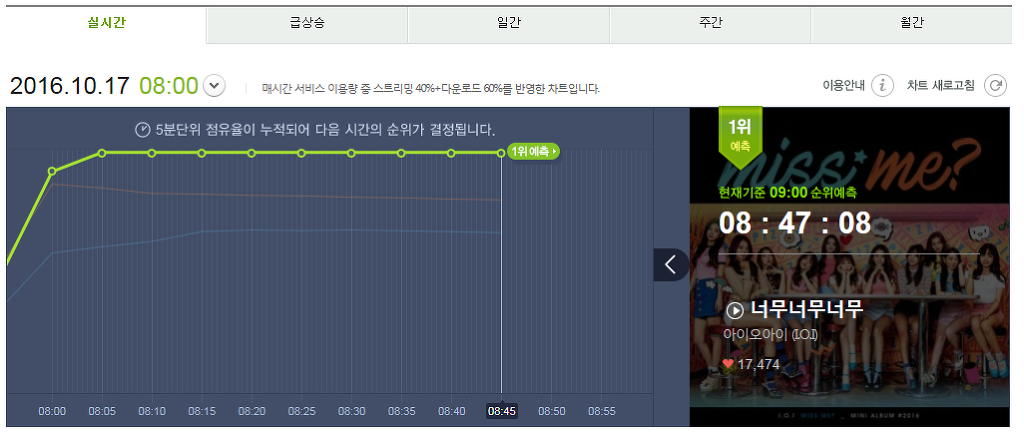Collapse the side panel with left chevron
The width and height of the screenshot is (1024, 439).
[671, 265]
